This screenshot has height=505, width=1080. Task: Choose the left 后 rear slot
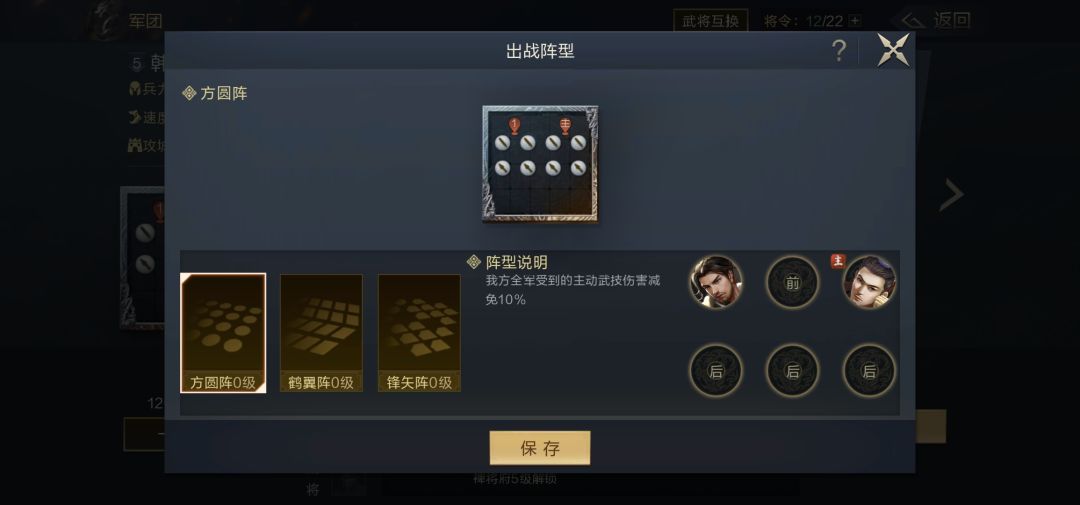pos(716,371)
